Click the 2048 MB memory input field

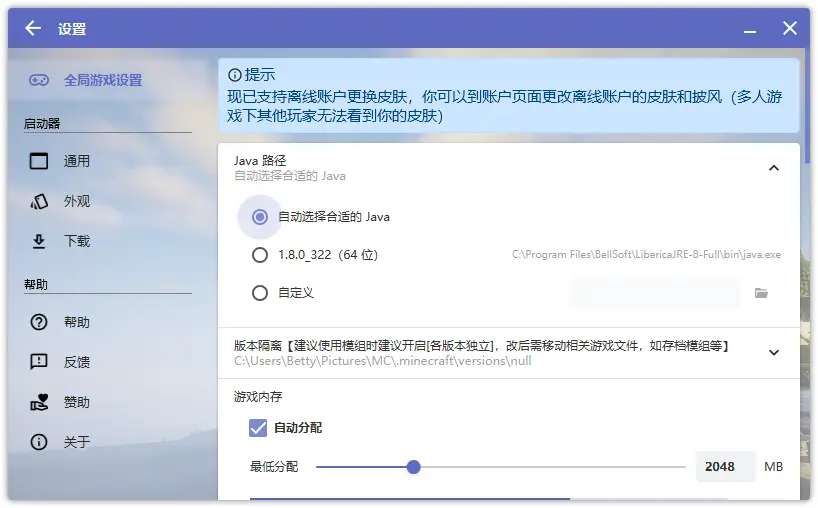(x=724, y=467)
